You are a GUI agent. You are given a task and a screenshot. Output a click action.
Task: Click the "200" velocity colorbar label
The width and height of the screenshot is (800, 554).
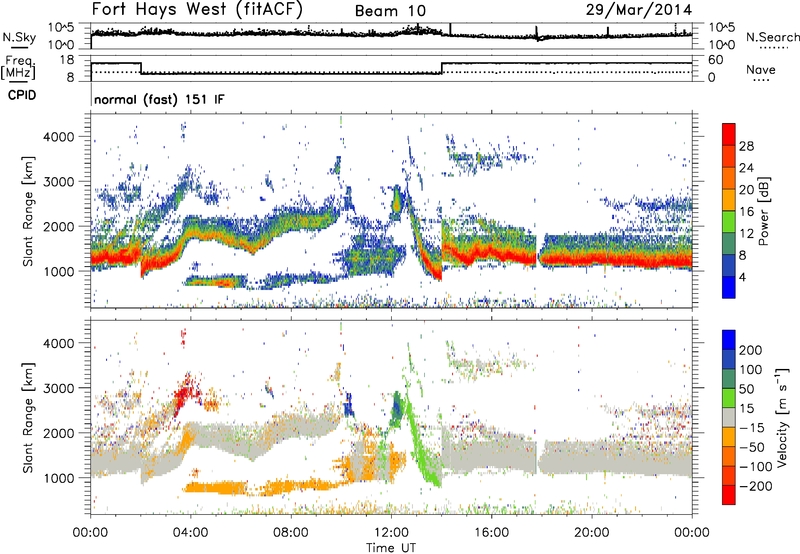point(751,350)
